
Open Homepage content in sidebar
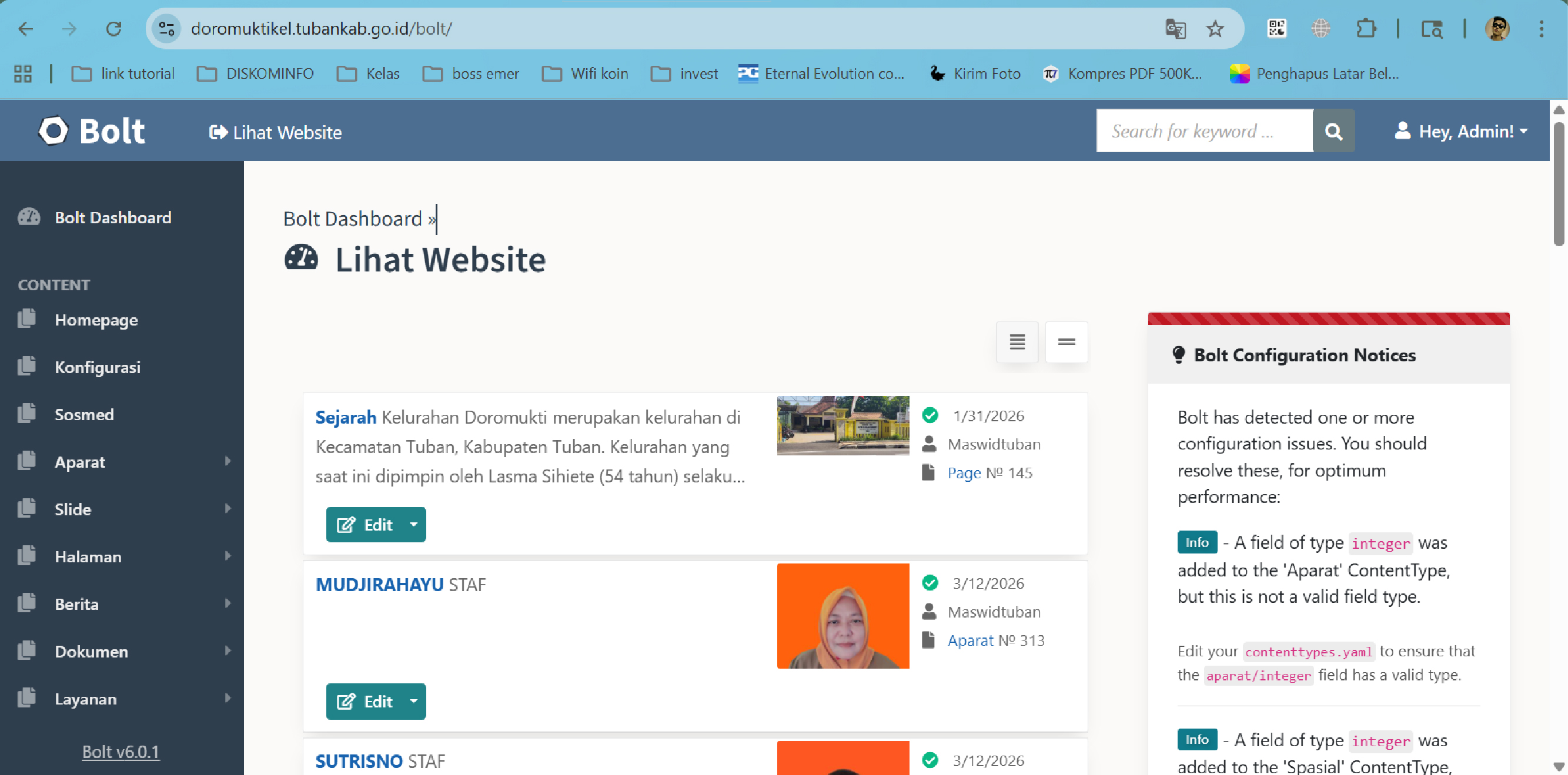click(x=96, y=320)
